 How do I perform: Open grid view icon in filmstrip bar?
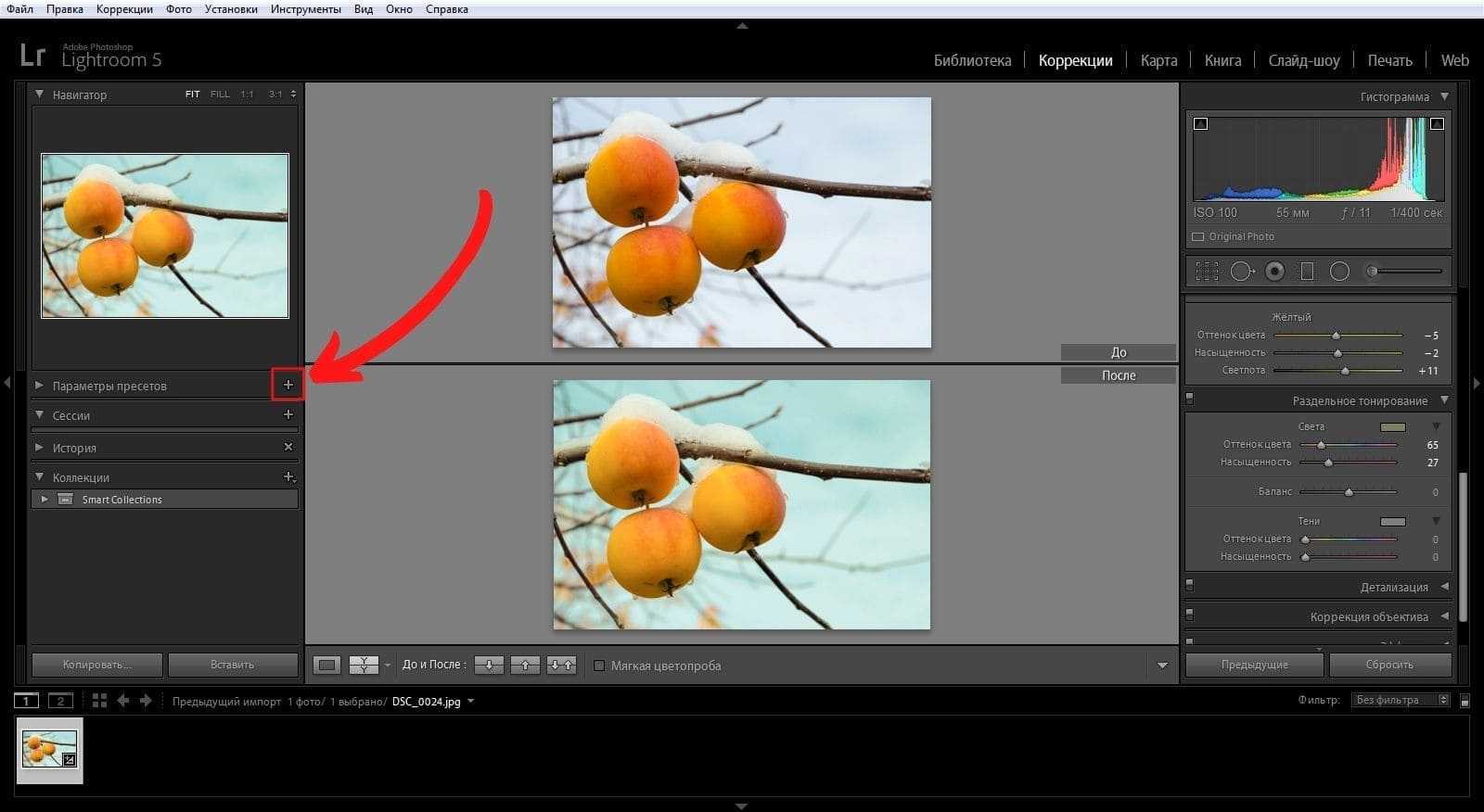(99, 701)
